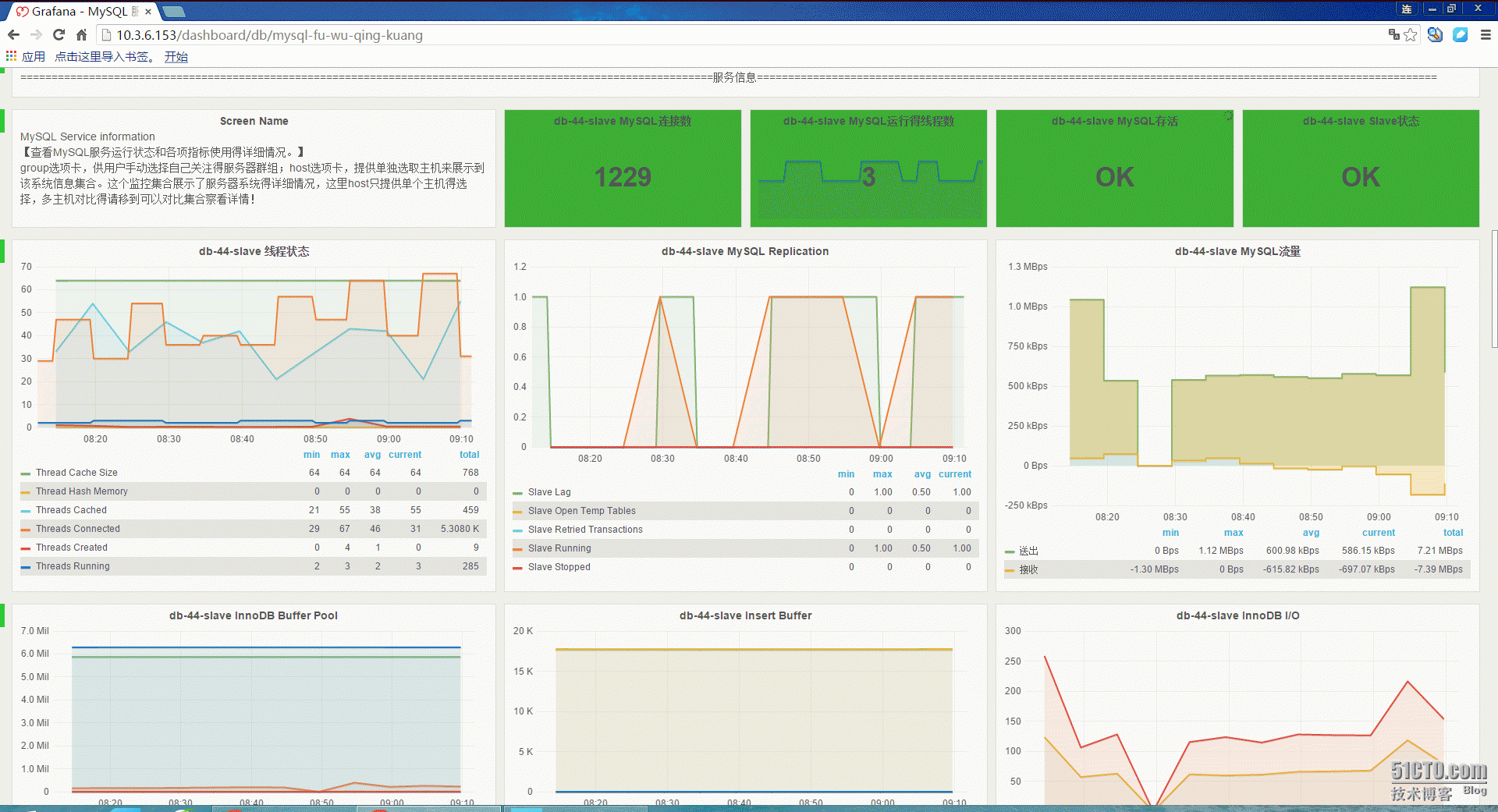This screenshot has width=1498, height=812.
Task: Click the OK value in MySQL存活 panel
Action: [1114, 177]
